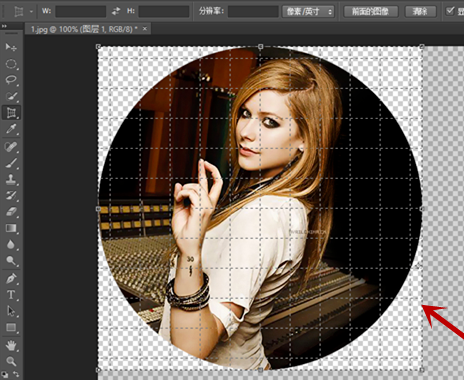Select the Spot Healing Brush tool

pos(11,146)
